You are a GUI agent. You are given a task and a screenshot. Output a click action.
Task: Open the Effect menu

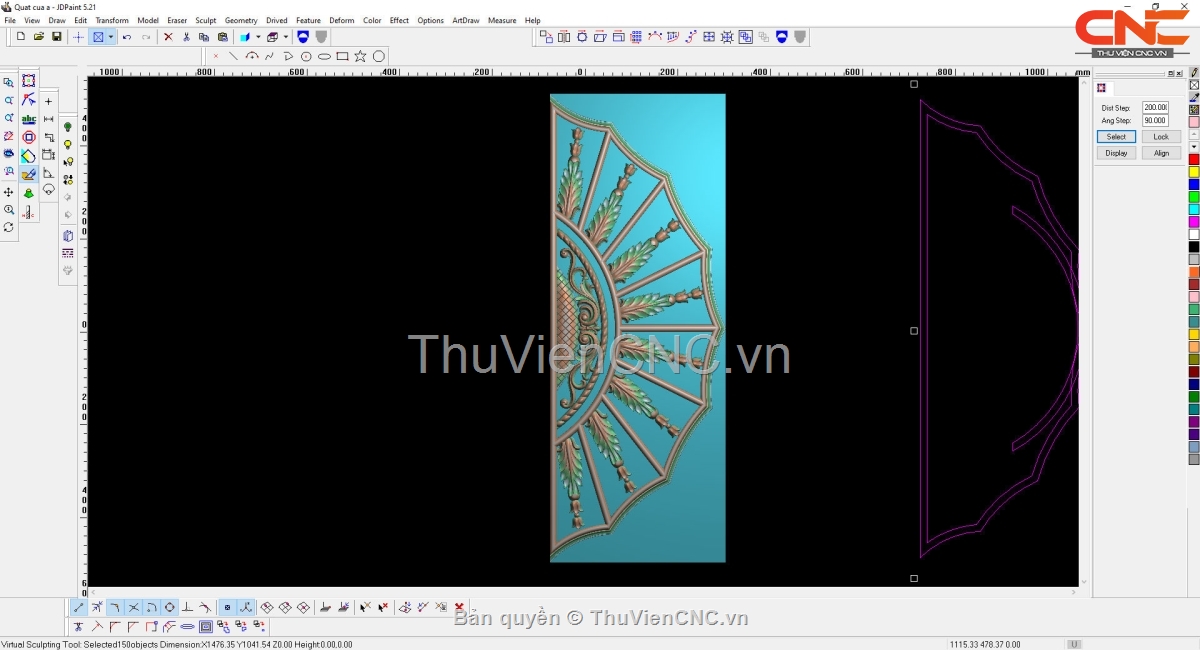399,20
